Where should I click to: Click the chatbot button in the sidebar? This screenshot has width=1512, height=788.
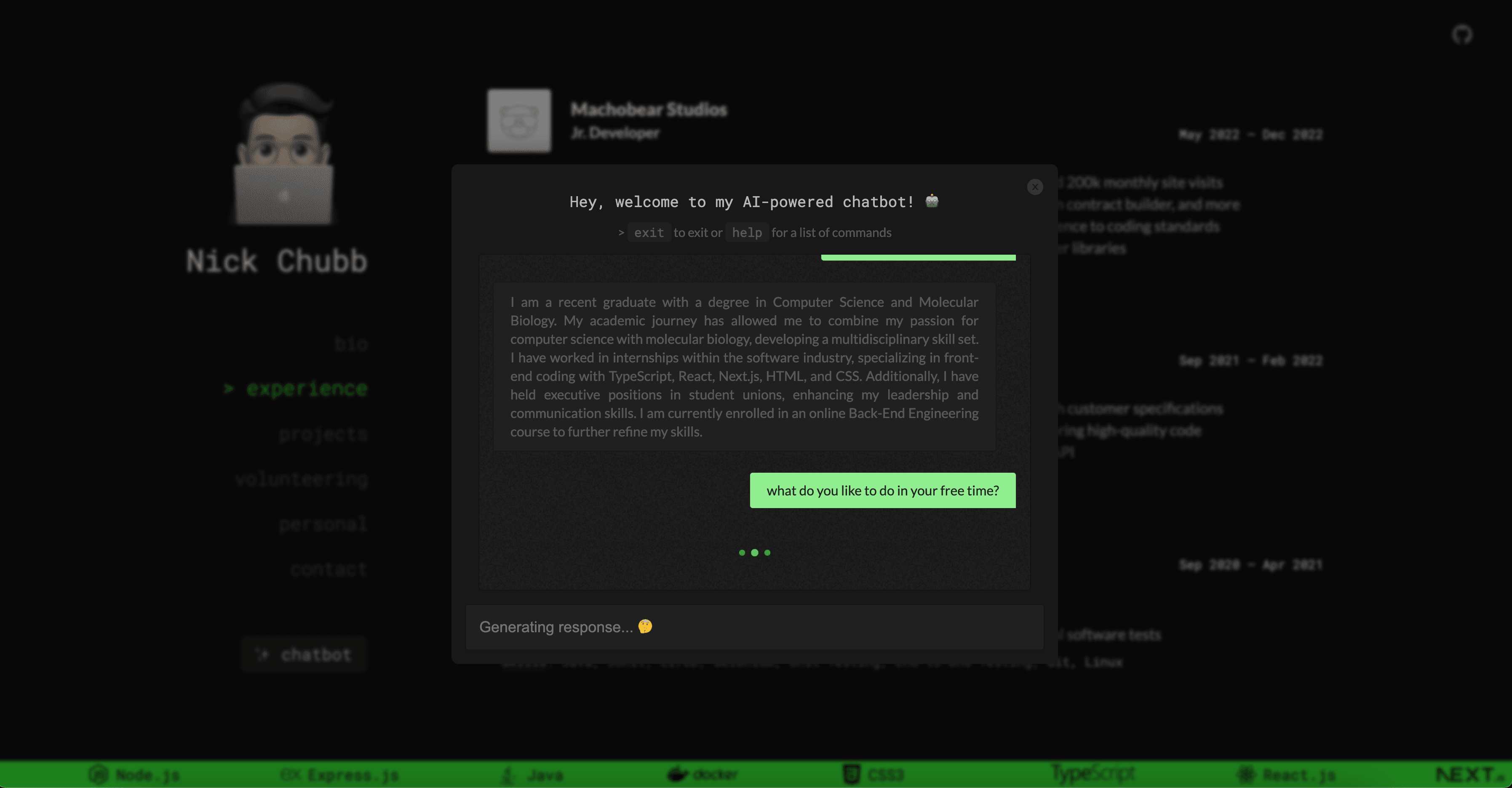304,654
